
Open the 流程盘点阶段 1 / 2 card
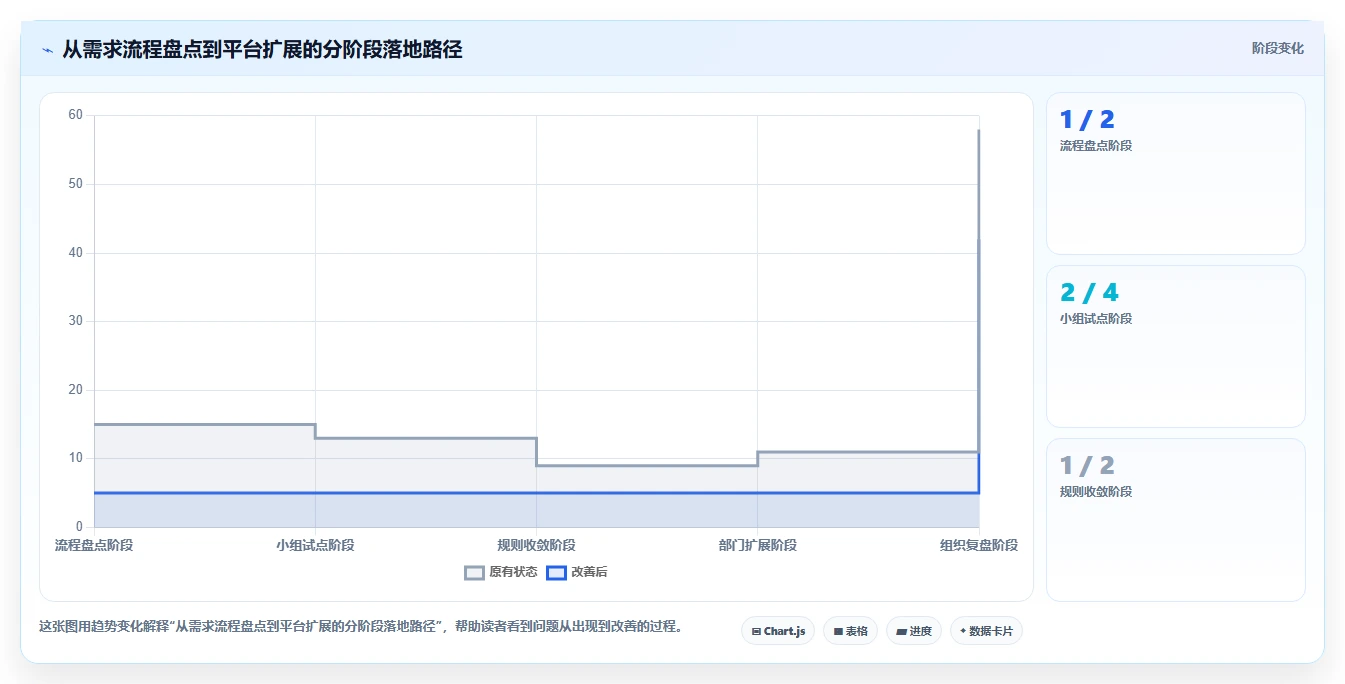1175,173
